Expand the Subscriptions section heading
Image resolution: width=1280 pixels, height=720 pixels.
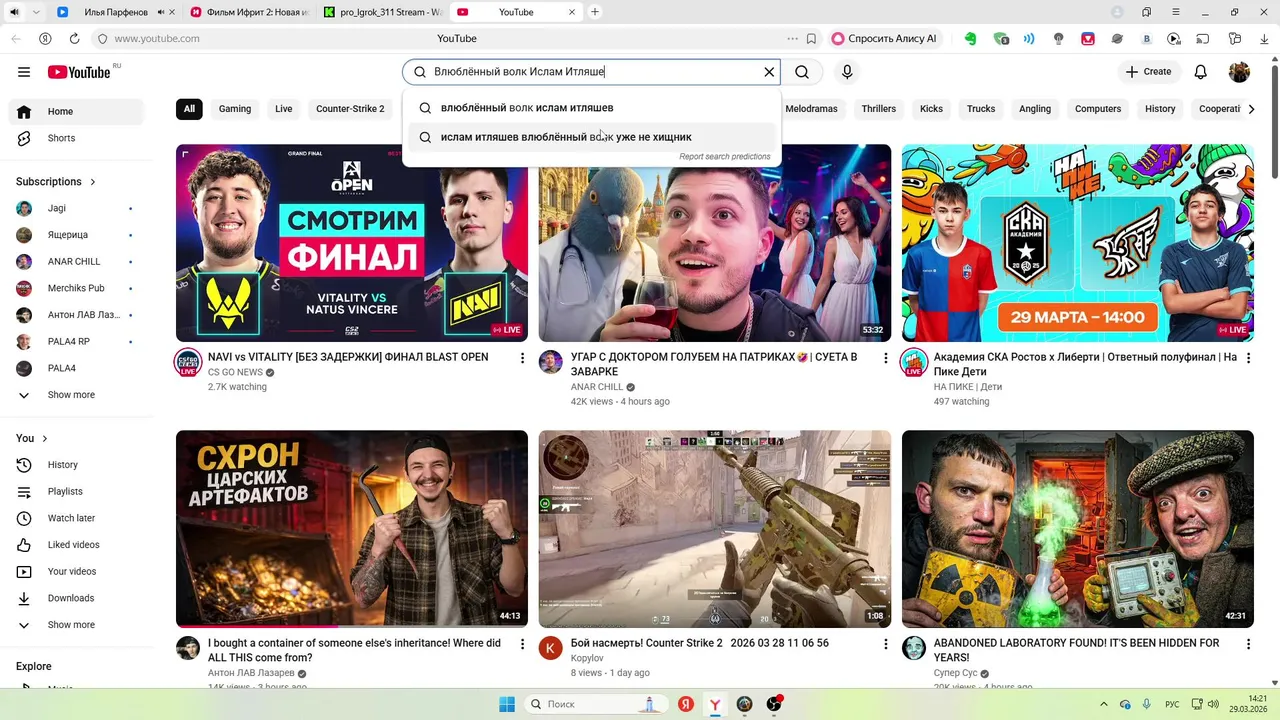[x=56, y=182]
